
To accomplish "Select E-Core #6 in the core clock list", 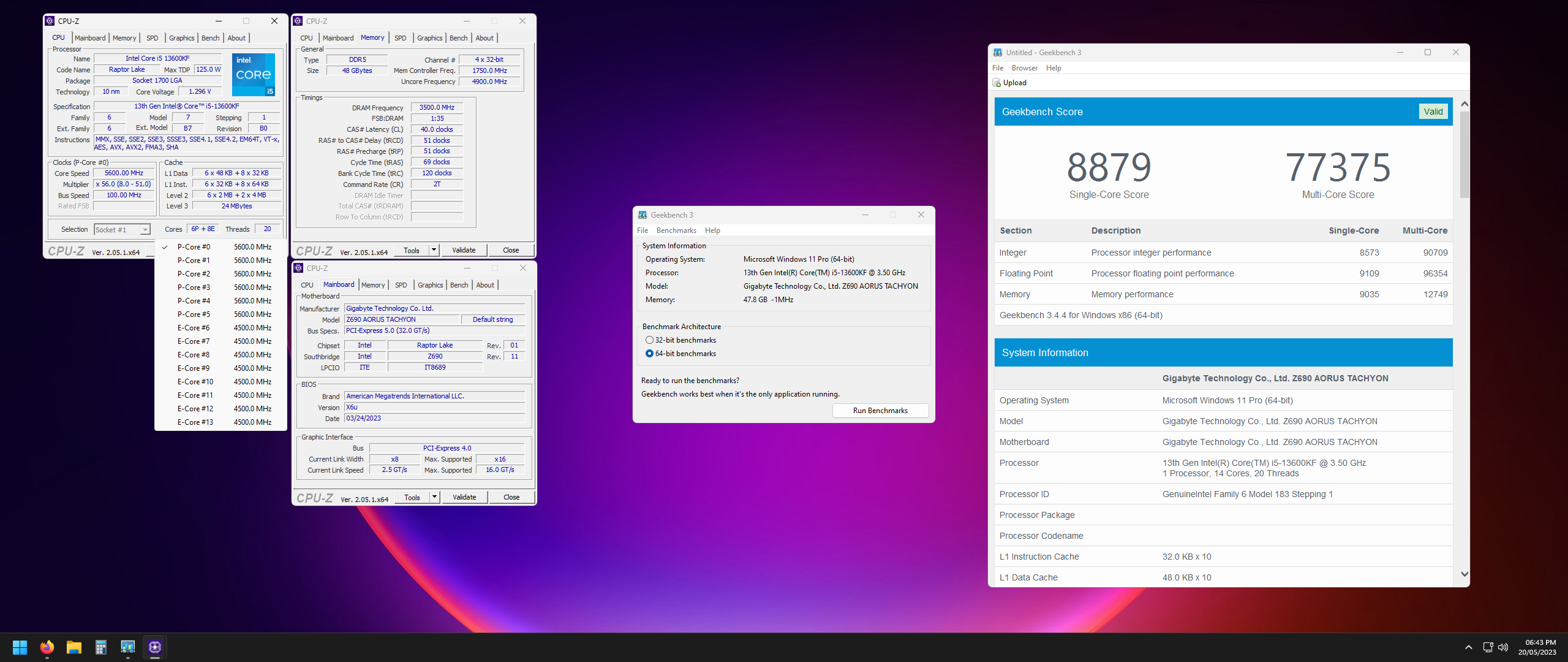I will point(221,328).
